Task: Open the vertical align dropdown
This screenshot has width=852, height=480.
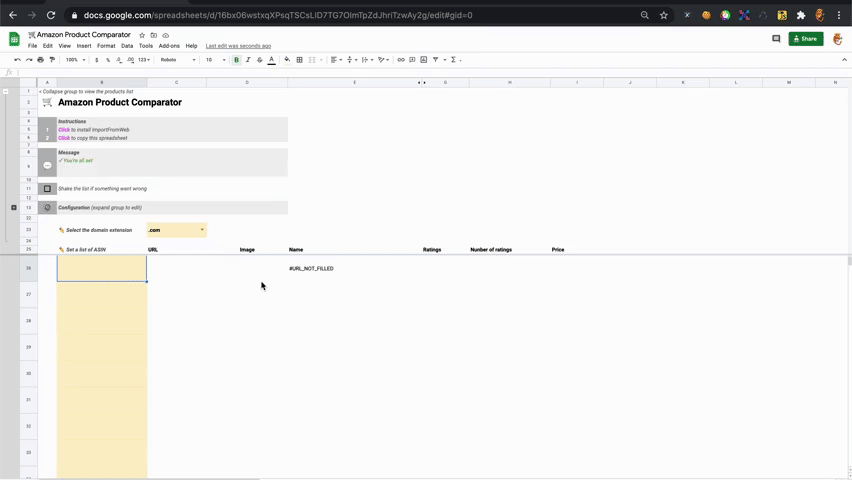Action: 352,60
